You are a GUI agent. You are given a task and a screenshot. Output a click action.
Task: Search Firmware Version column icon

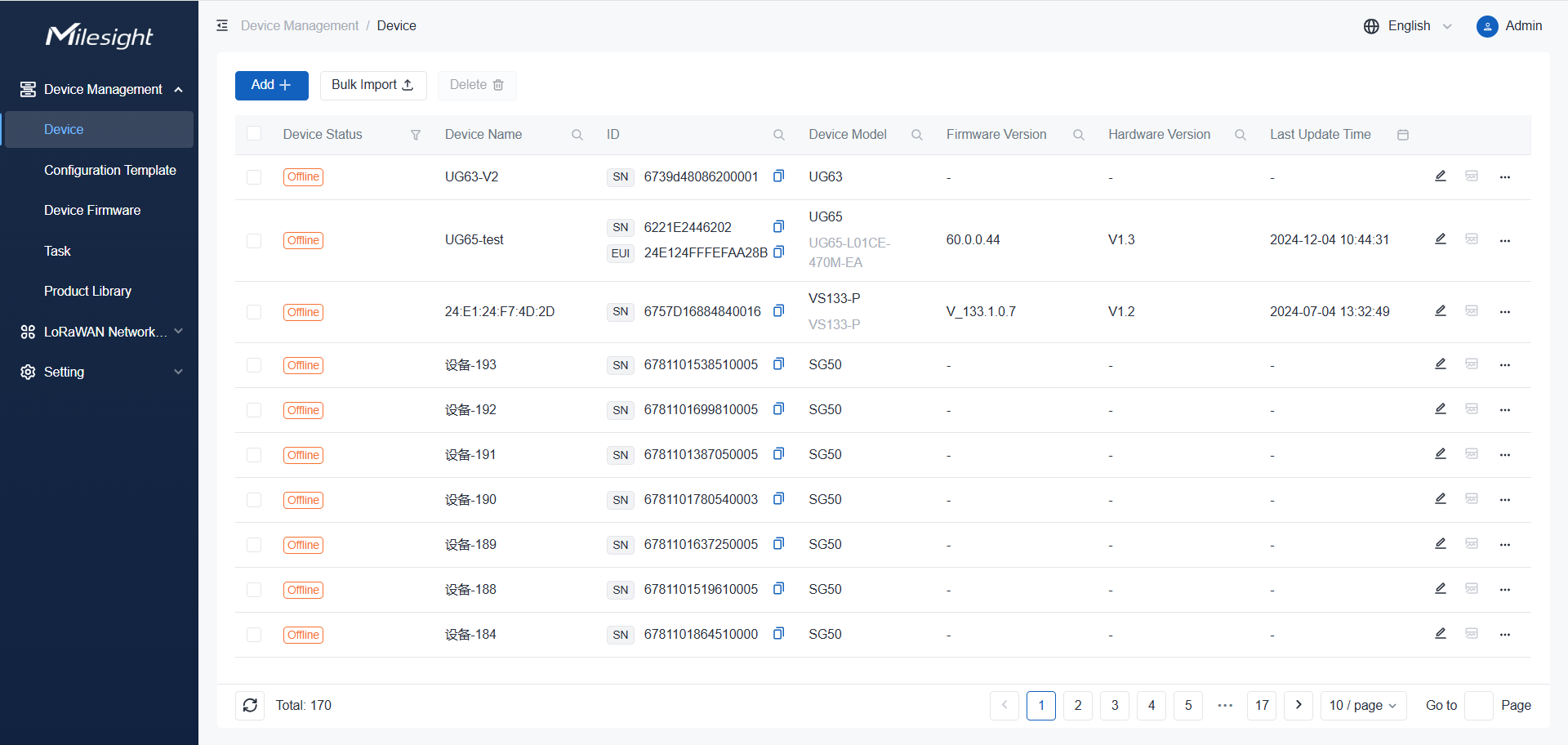pyautogui.click(x=1079, y=135)
